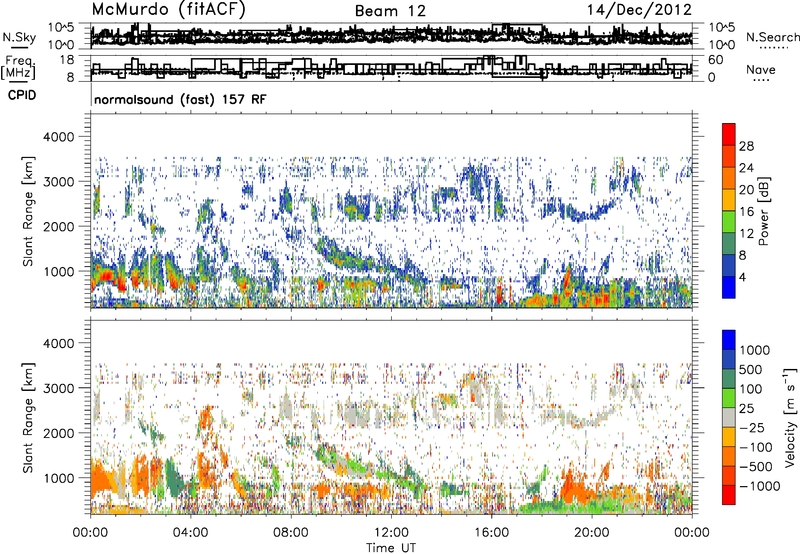The width and height of the screenshot is (800, 554).
Task: Click the -100 label on Velocity colorbar
Action: (756, 447)
